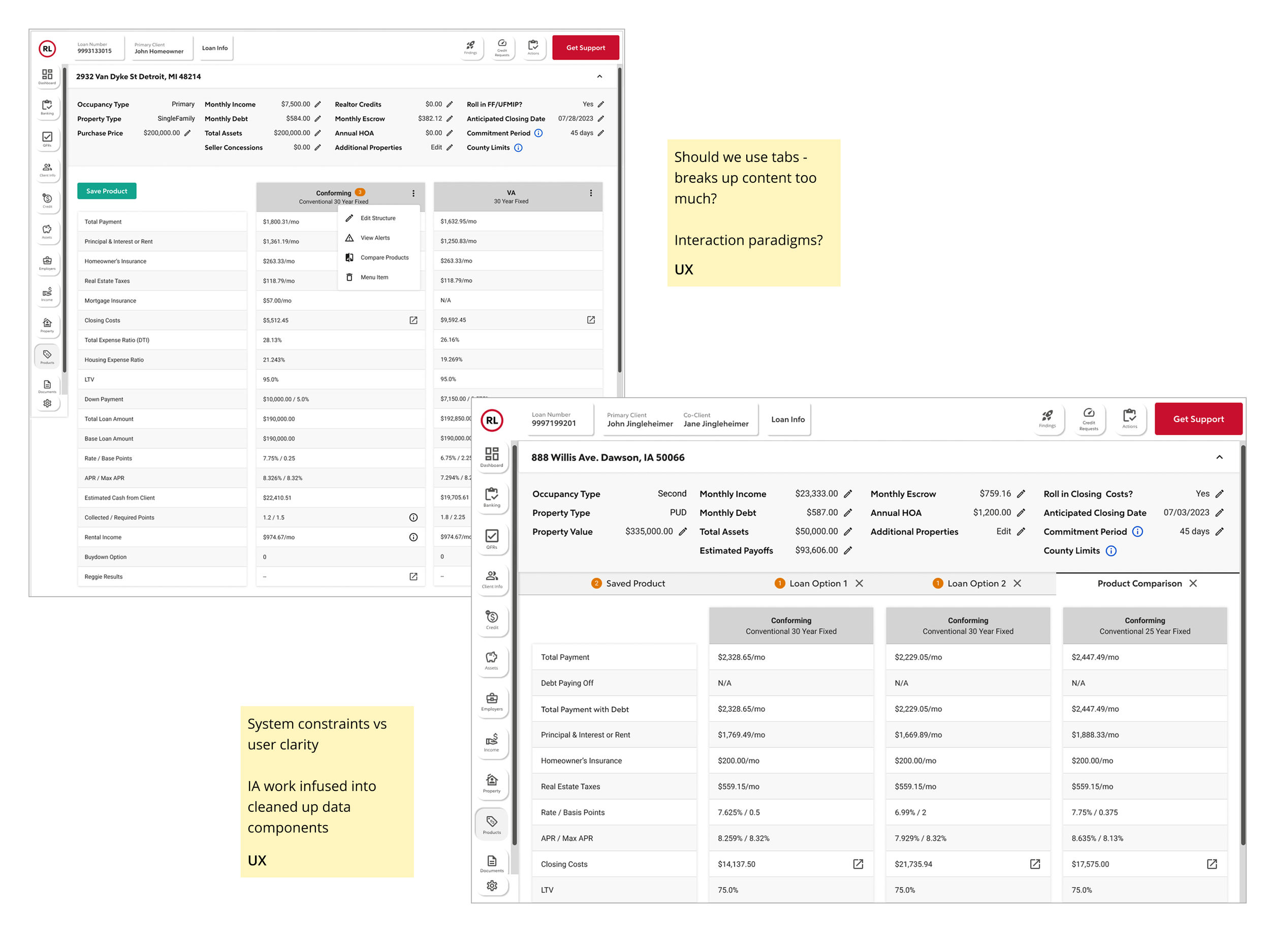This screenshot has height=952, width=1270.
Task: Open Findings rocket icon in lower mockup
Action: [1047, 417]
